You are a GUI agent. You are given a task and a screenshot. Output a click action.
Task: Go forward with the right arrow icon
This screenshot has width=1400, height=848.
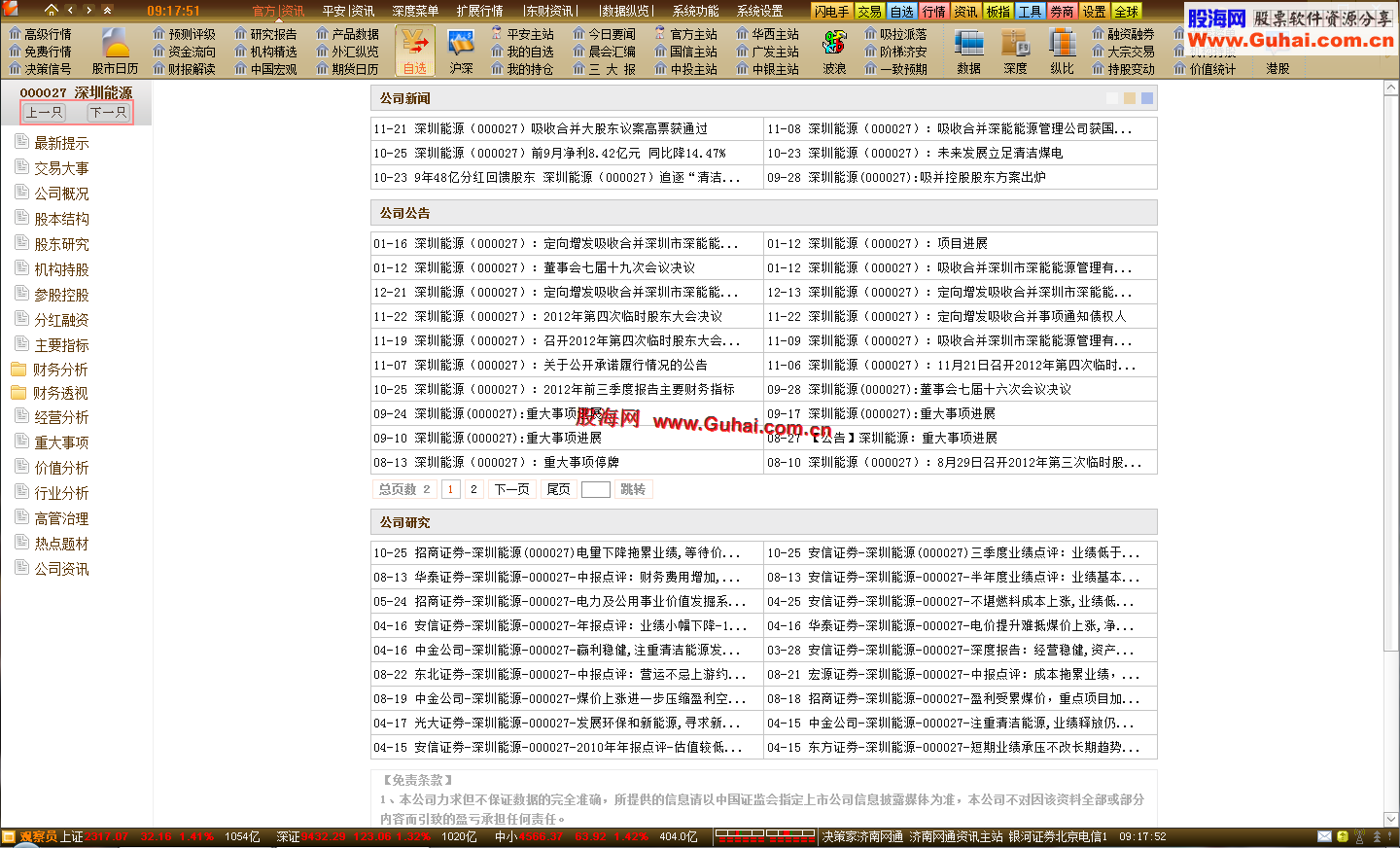tap(88, 10)
